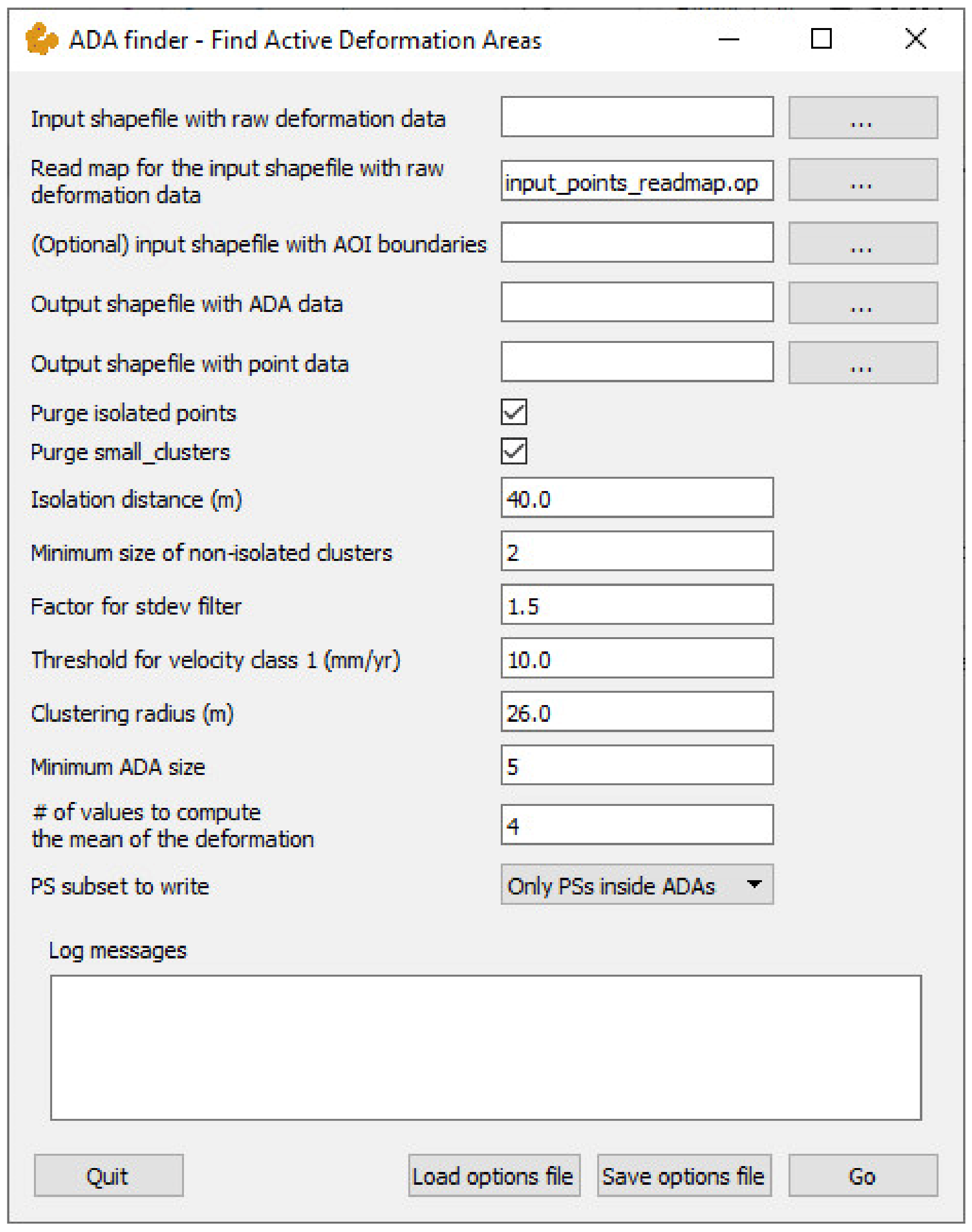Click the Go button
The image size is (972, 1232).
862,1175
